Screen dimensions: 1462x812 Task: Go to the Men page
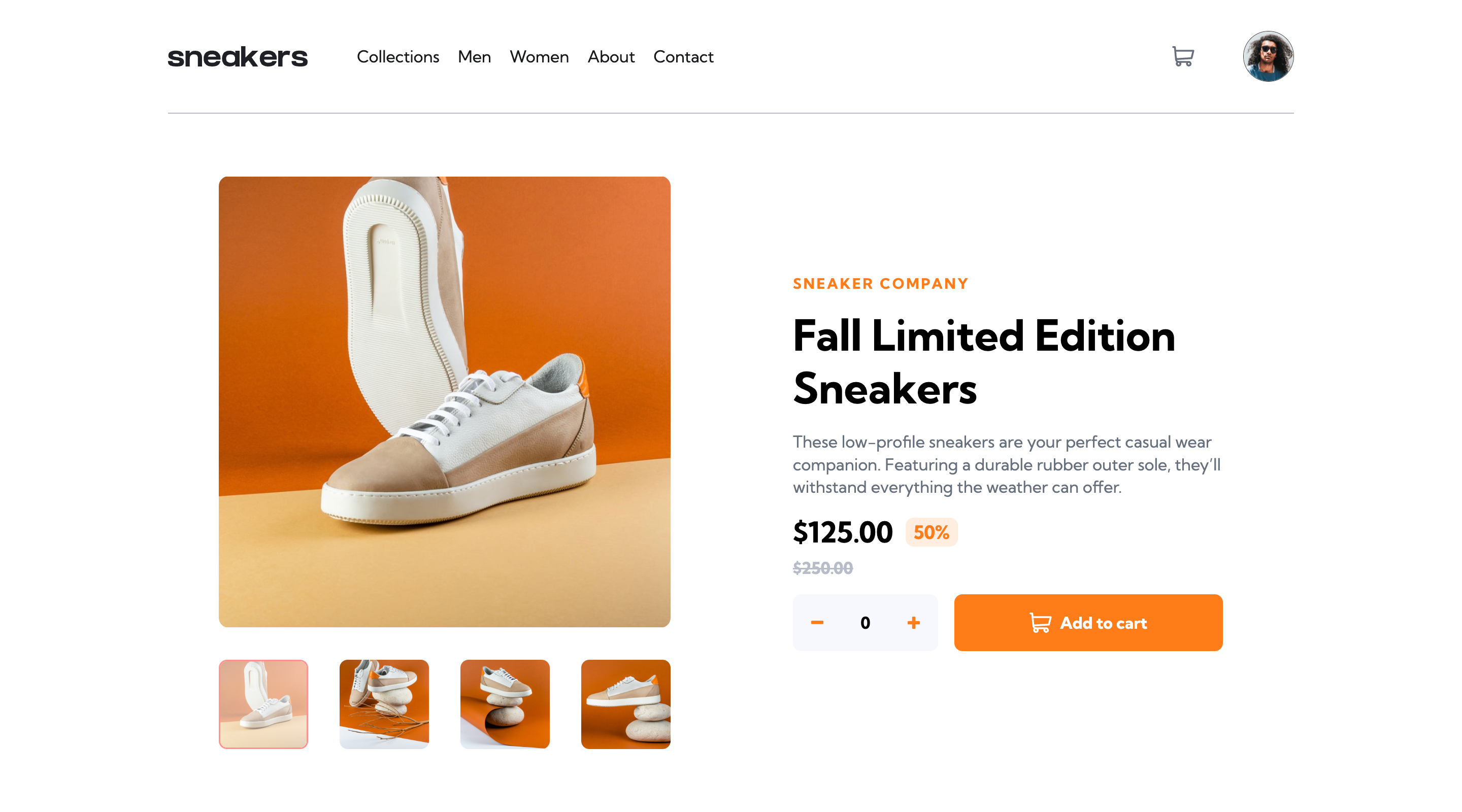474,57
